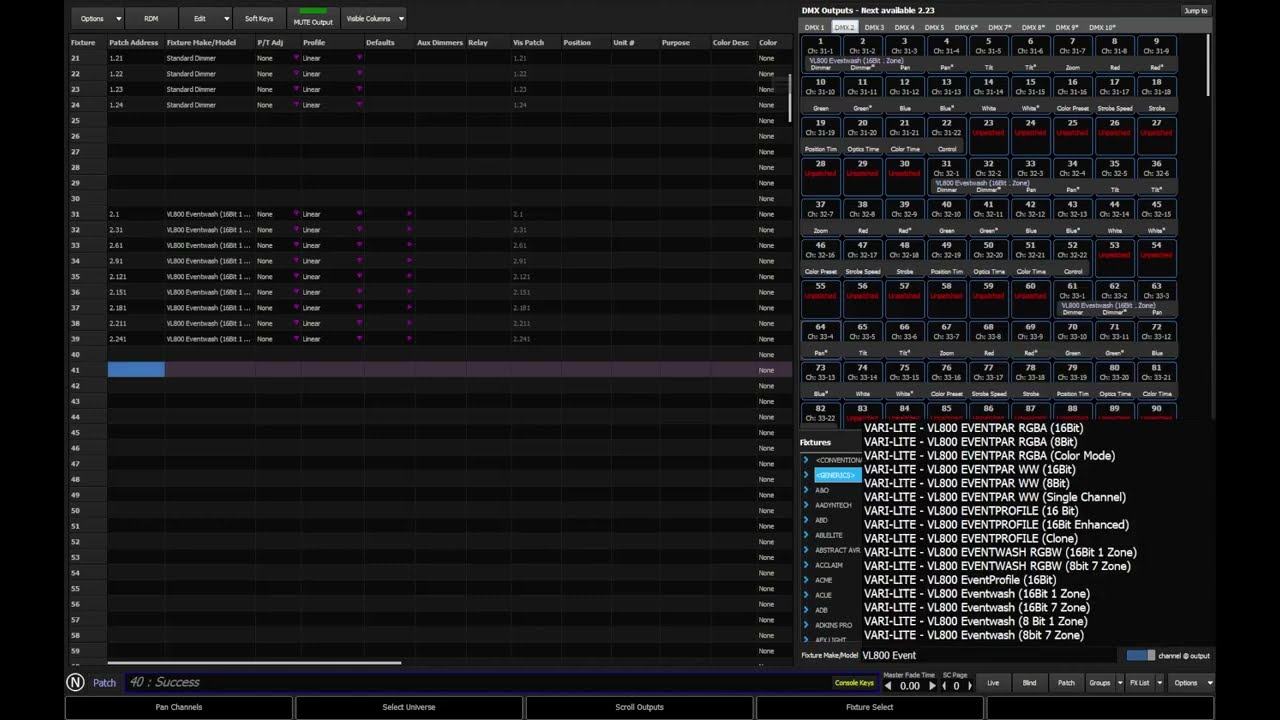The height and width of the screenshot is (720, 1280).
Task: Open Profile dropdown arrow for fixture 21
Action: tap(359, 58)
